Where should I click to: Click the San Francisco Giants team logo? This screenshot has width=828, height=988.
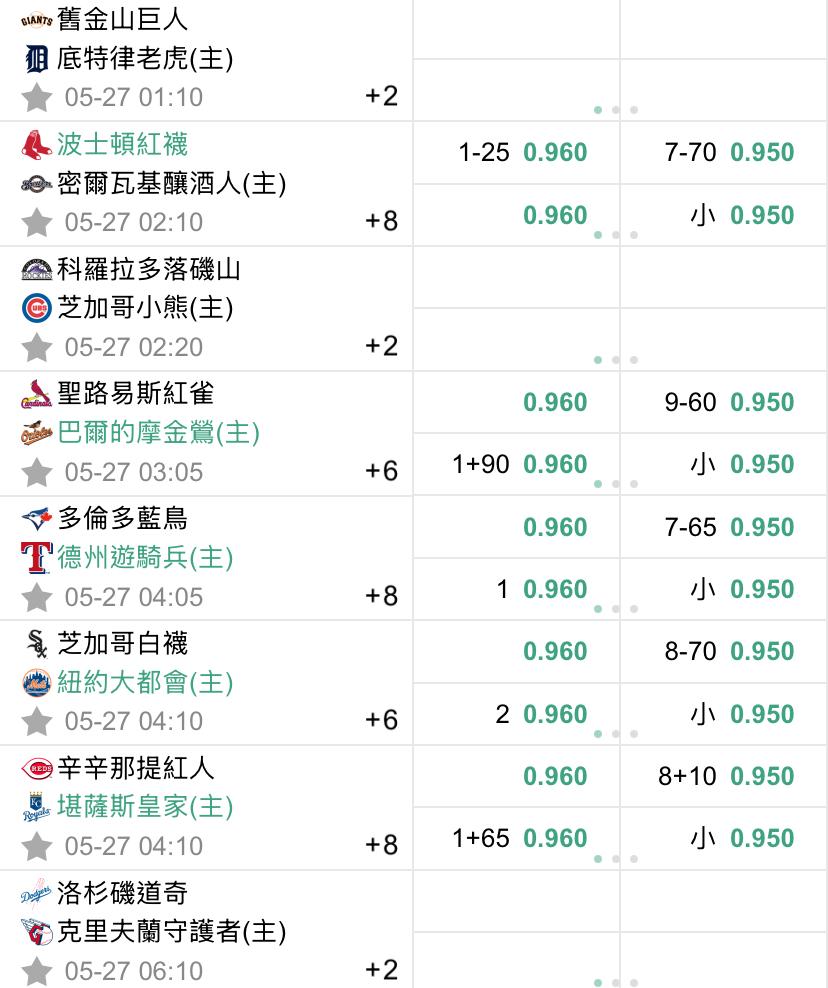pos(36,20)
